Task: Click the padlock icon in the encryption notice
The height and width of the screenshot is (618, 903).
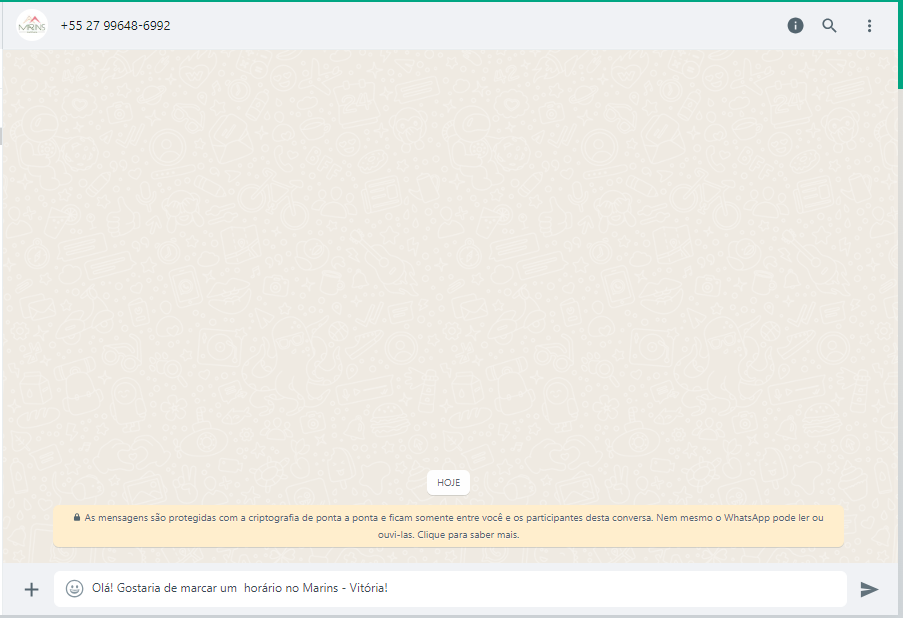Action: point(77,517)
